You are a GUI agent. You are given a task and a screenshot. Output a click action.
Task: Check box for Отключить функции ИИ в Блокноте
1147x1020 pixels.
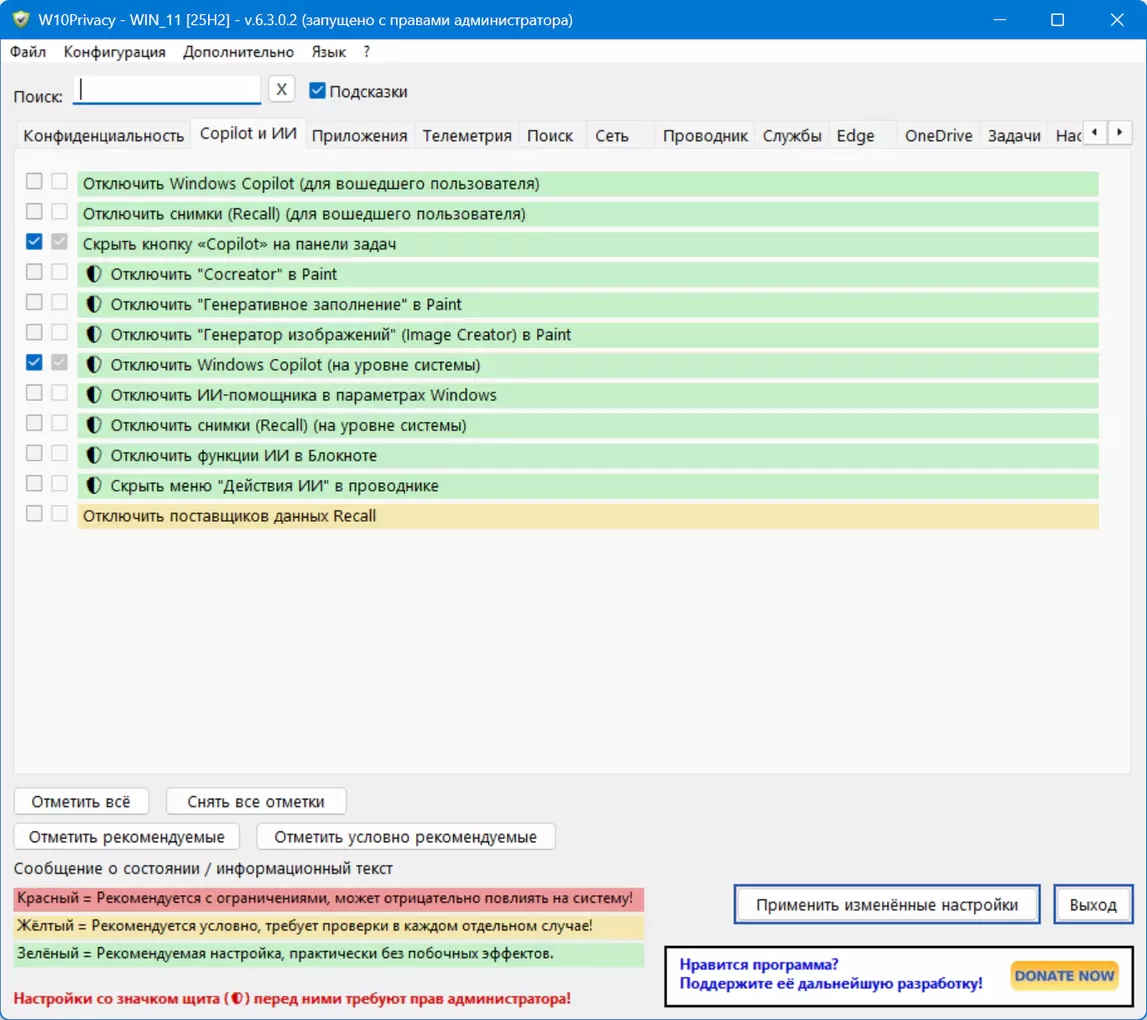34,453
